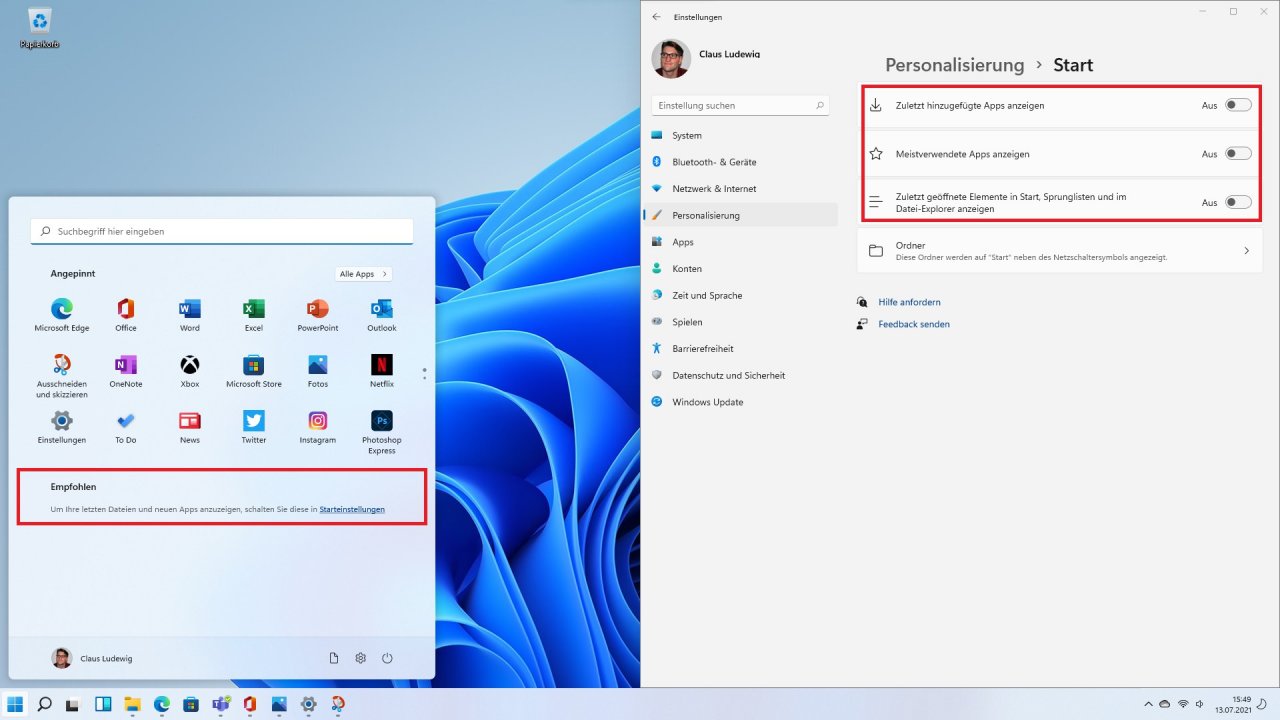Click the Windows Start button on taskbar
The height and width of the screenshot is (720, 1280).
(15, 704)
